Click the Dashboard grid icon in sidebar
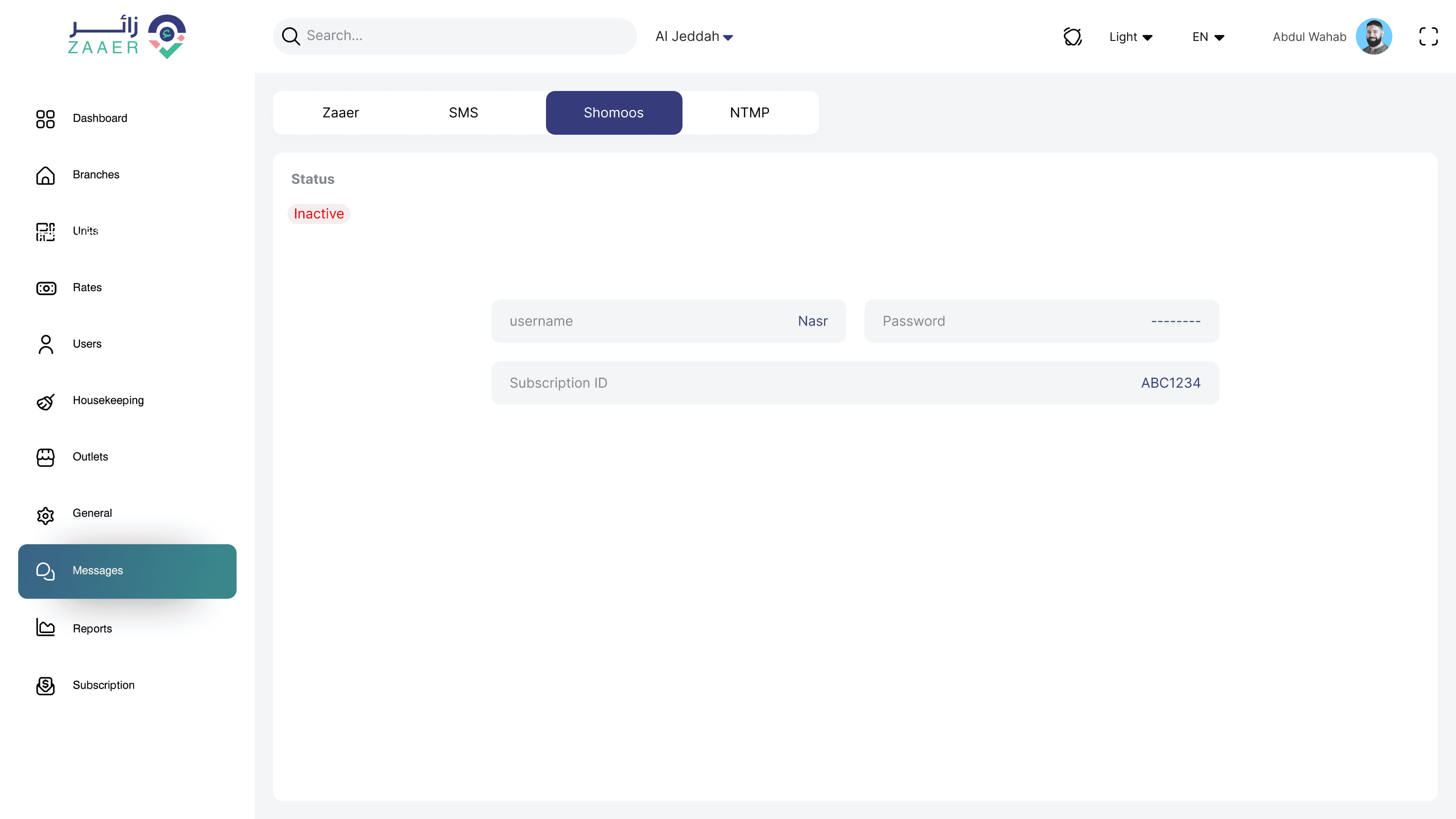 45,119
